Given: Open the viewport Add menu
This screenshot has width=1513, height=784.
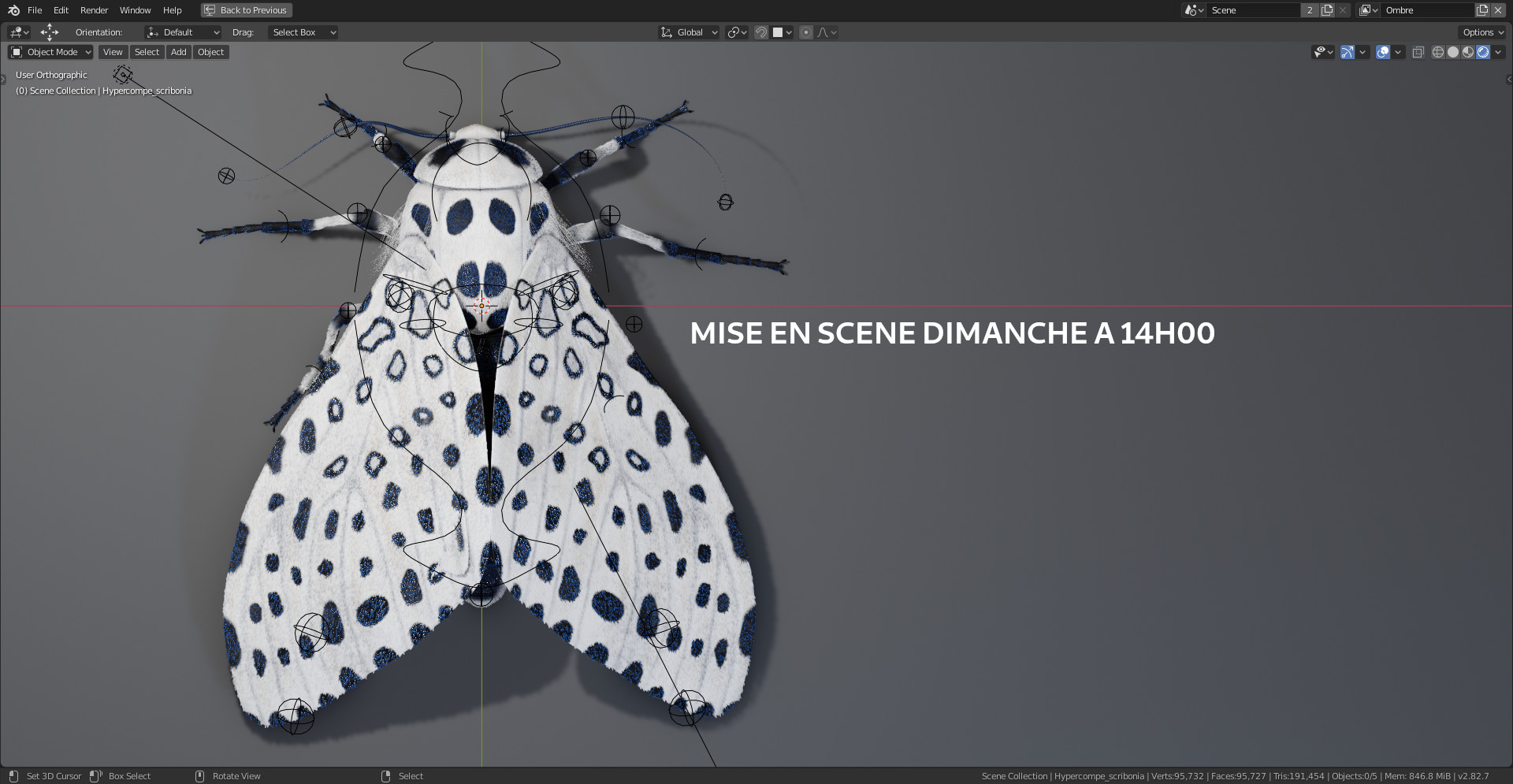Looking at the screenshot, I should point(179,52).
